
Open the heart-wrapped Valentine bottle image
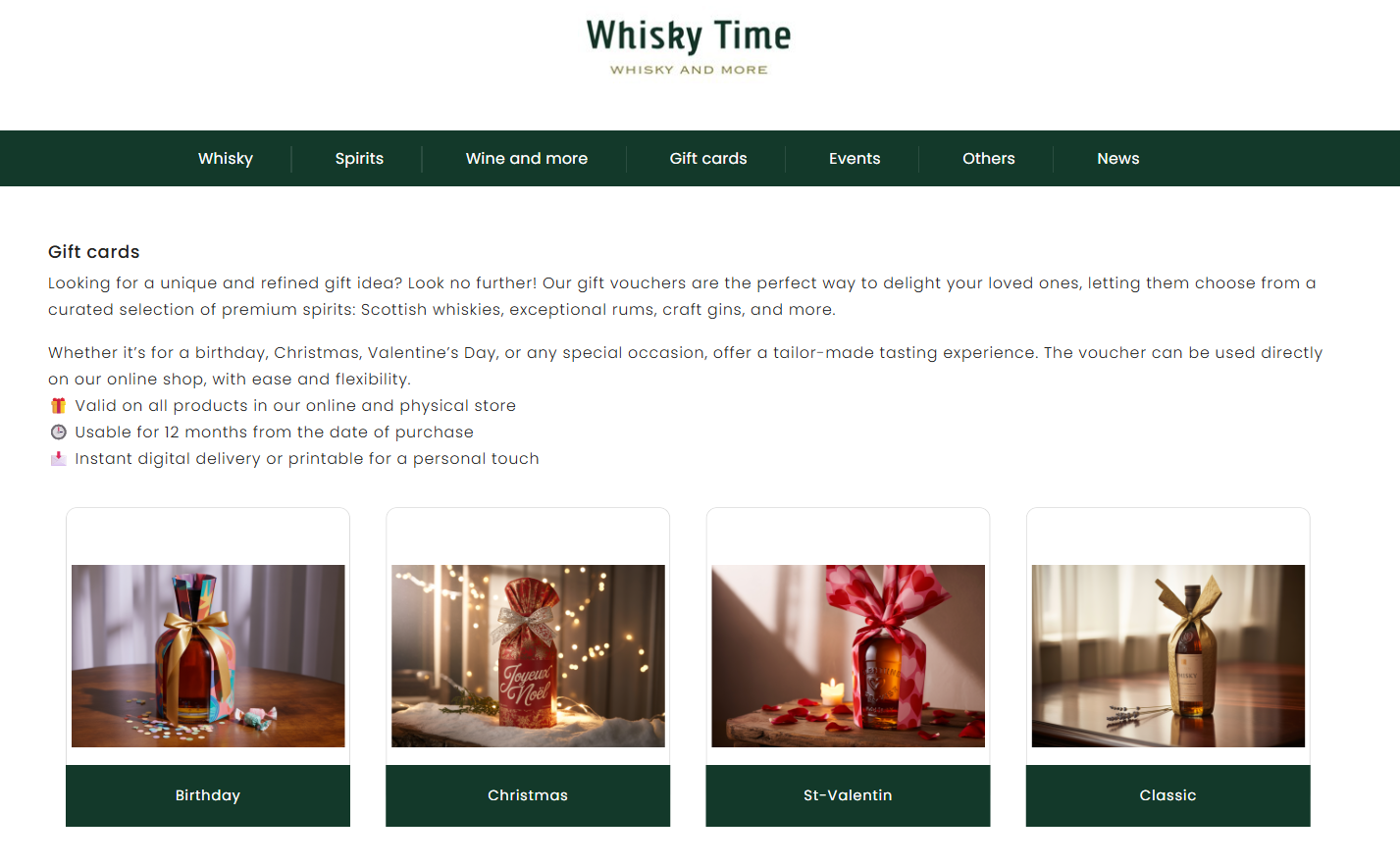click(x=848, y=656)
